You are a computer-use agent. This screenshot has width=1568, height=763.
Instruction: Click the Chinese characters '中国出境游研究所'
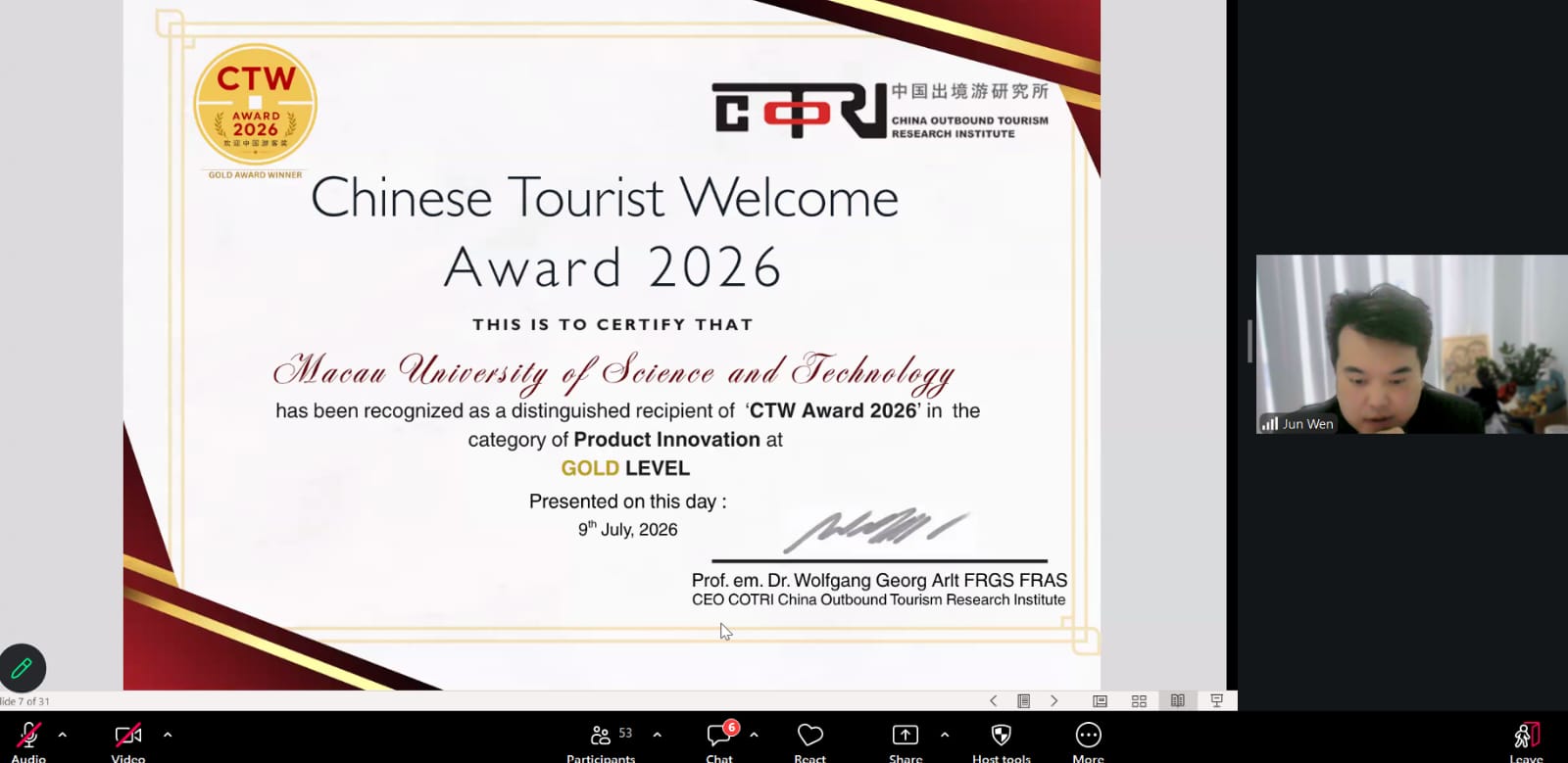970,91
